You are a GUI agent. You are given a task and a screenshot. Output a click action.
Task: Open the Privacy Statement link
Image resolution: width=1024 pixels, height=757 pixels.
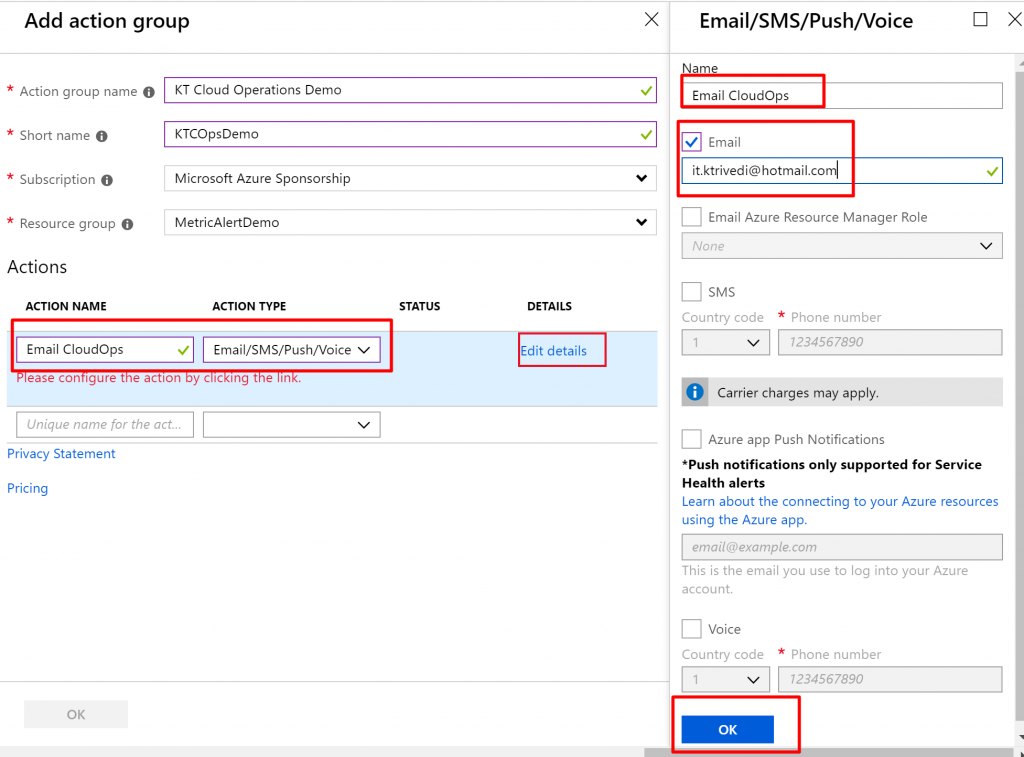[x=61, y=454]
